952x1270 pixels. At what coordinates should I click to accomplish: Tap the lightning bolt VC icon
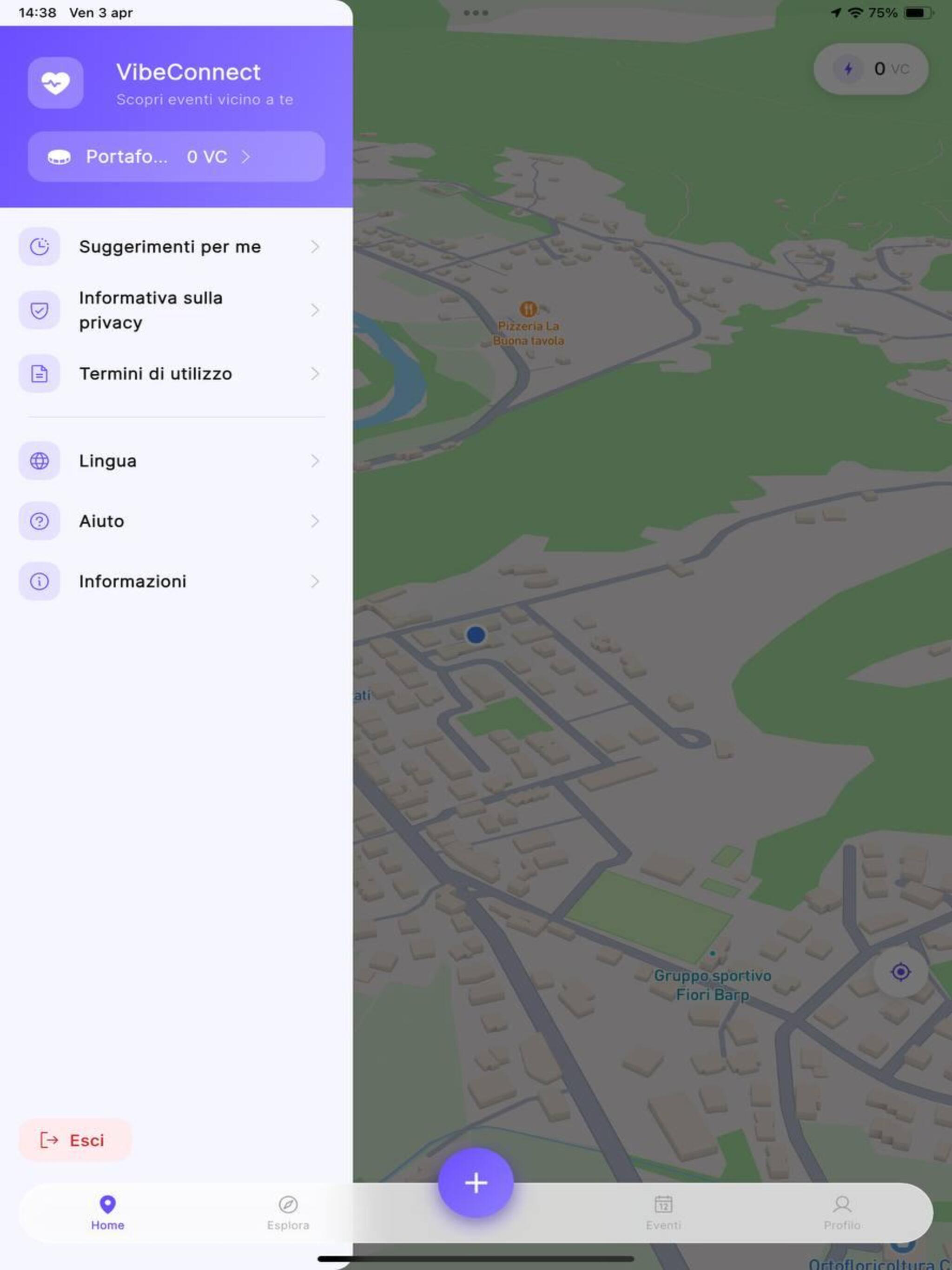(x=848, y=69)
